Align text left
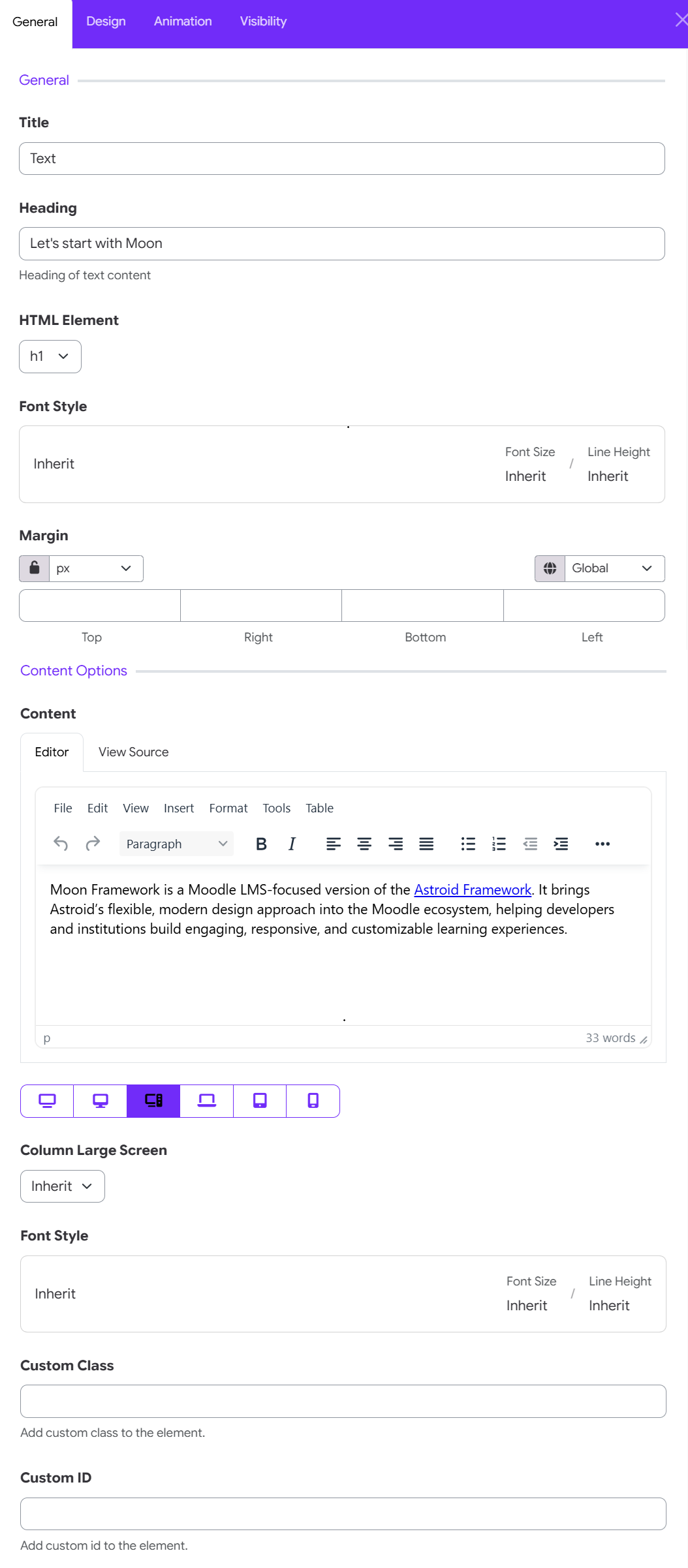The width and height of the screenshot is (688, 1568). coord(334,844)
